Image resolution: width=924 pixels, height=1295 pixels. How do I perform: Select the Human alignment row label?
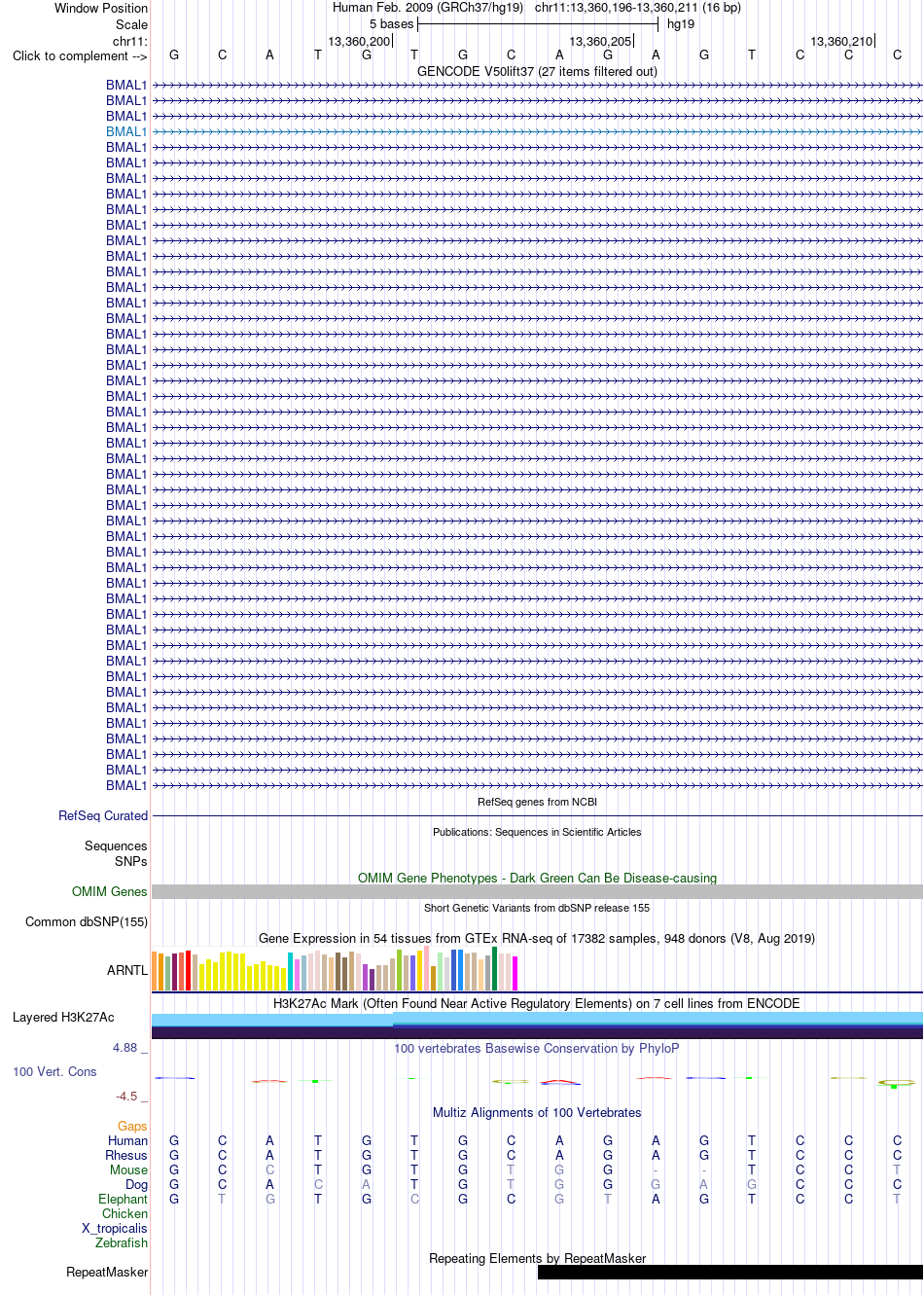click(128, 1140)
